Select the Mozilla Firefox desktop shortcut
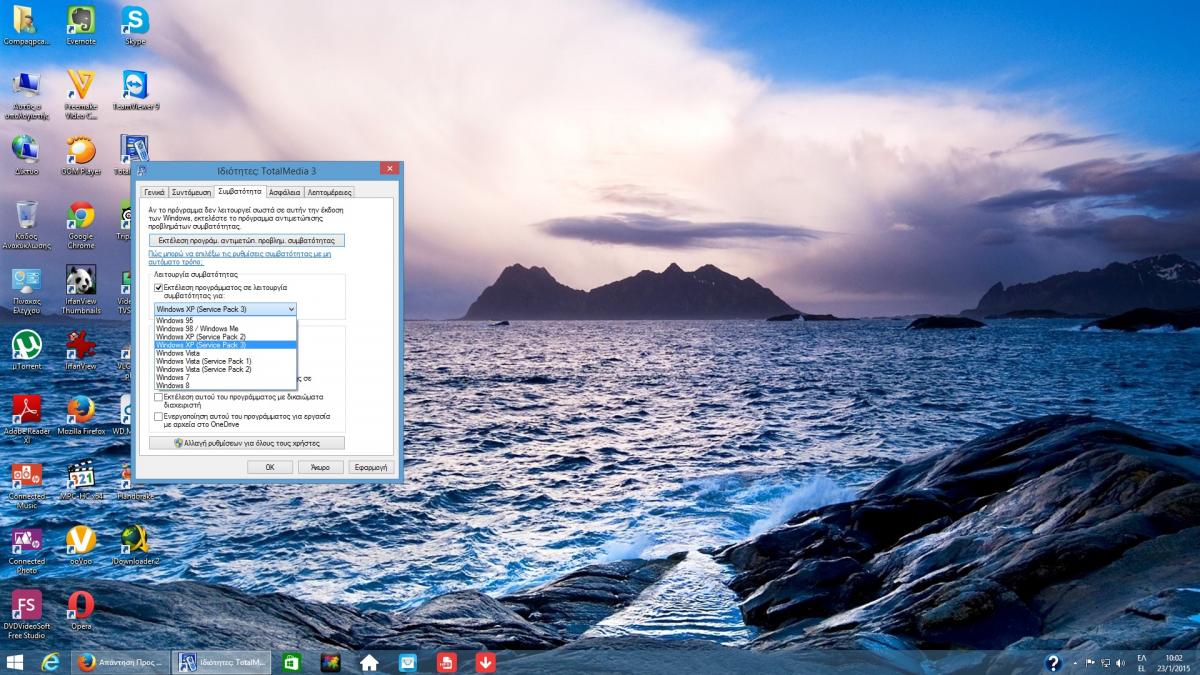The width and height of the screenshot is (1200, 675). [x=80, y=414]
